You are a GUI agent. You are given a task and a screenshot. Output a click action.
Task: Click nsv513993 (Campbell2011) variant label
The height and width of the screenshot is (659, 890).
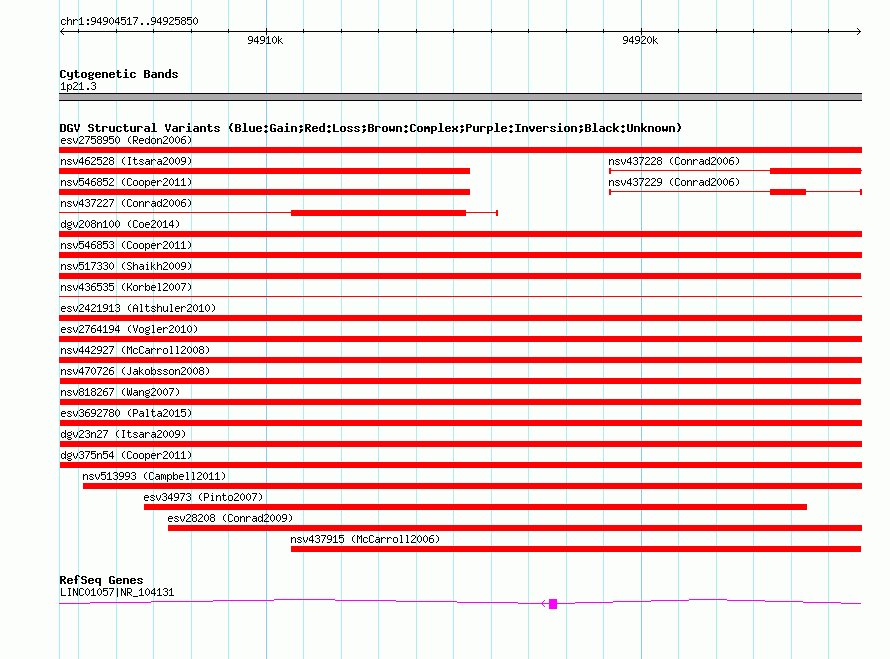pos(154,476)
